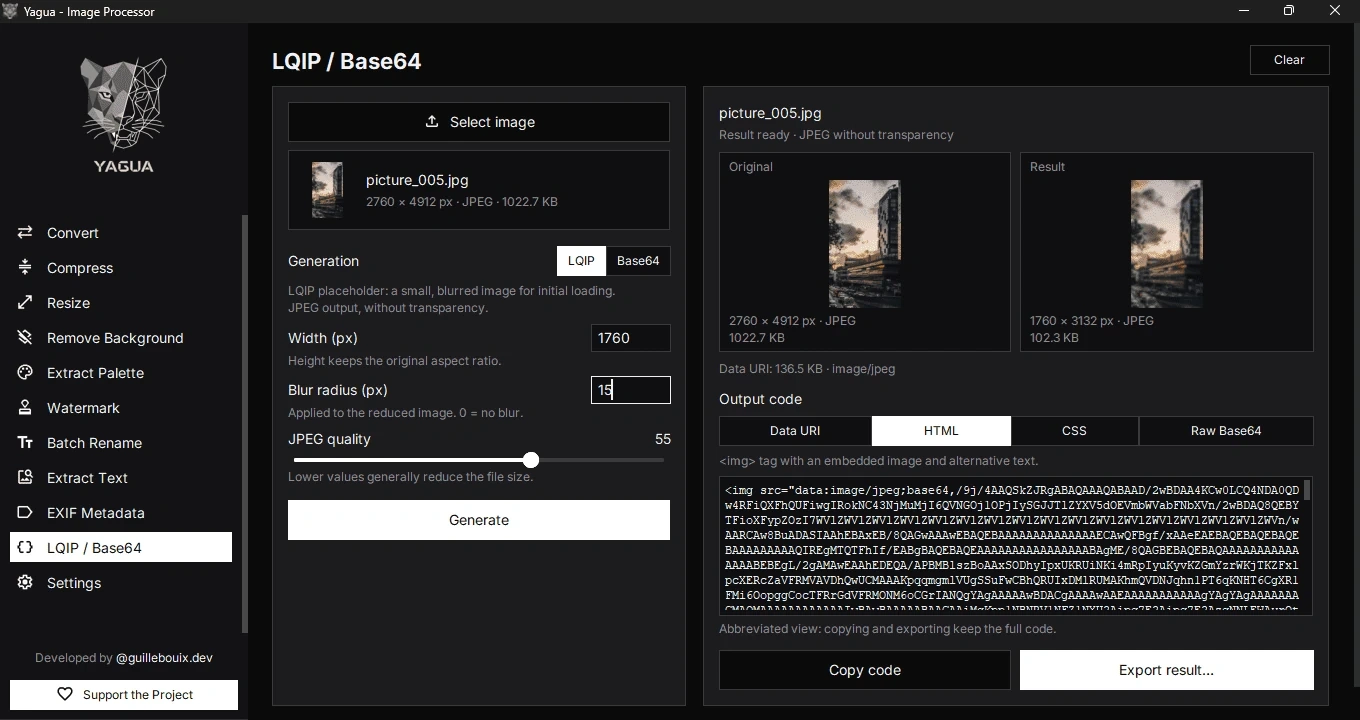Click the Watermark stamp icon
The image size is (1360, 720).
25,408
